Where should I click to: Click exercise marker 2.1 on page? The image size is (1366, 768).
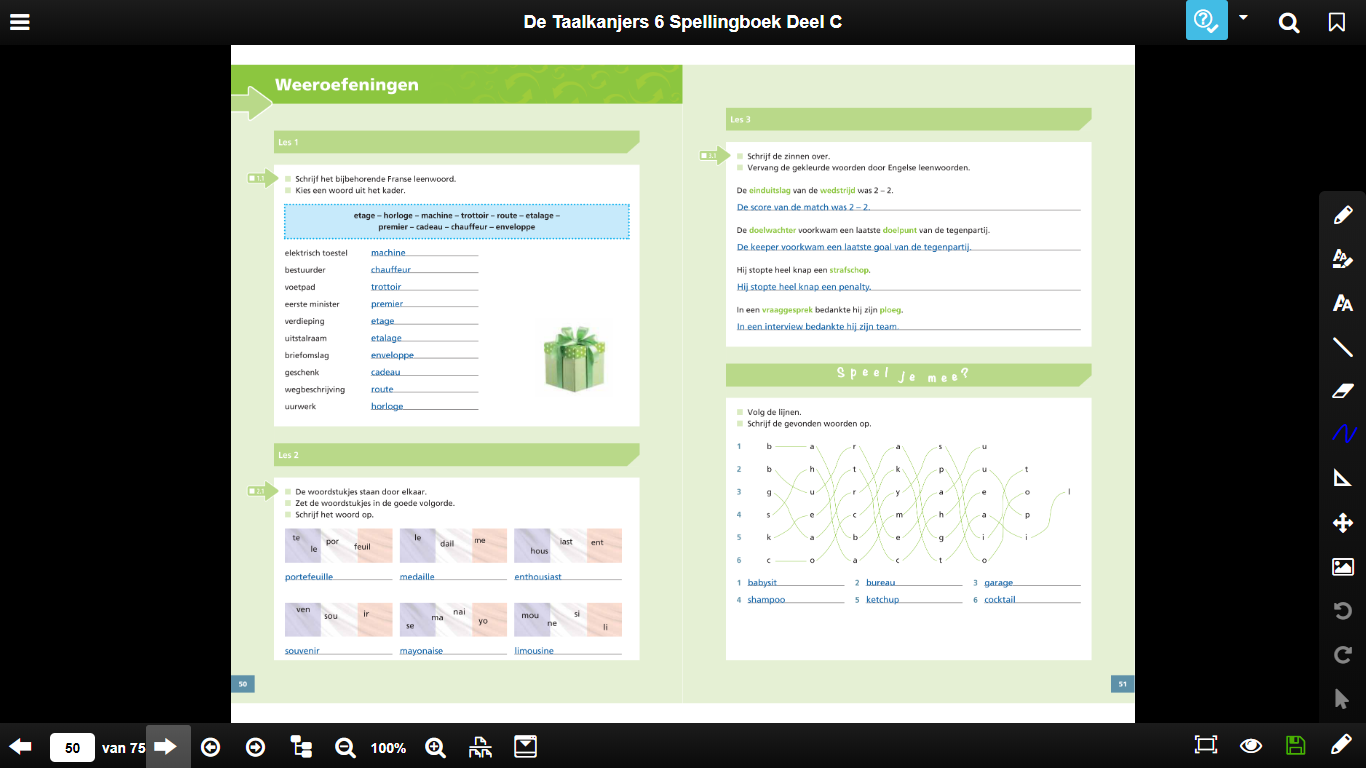point(262,491)
